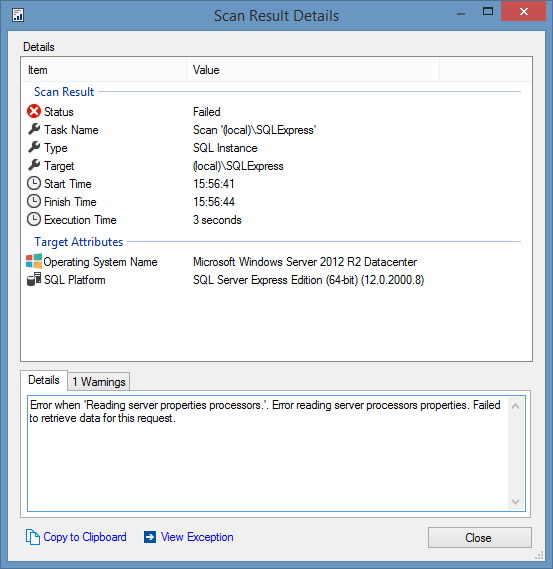Select the start time 15:56:41

click(x=213, y=184)
